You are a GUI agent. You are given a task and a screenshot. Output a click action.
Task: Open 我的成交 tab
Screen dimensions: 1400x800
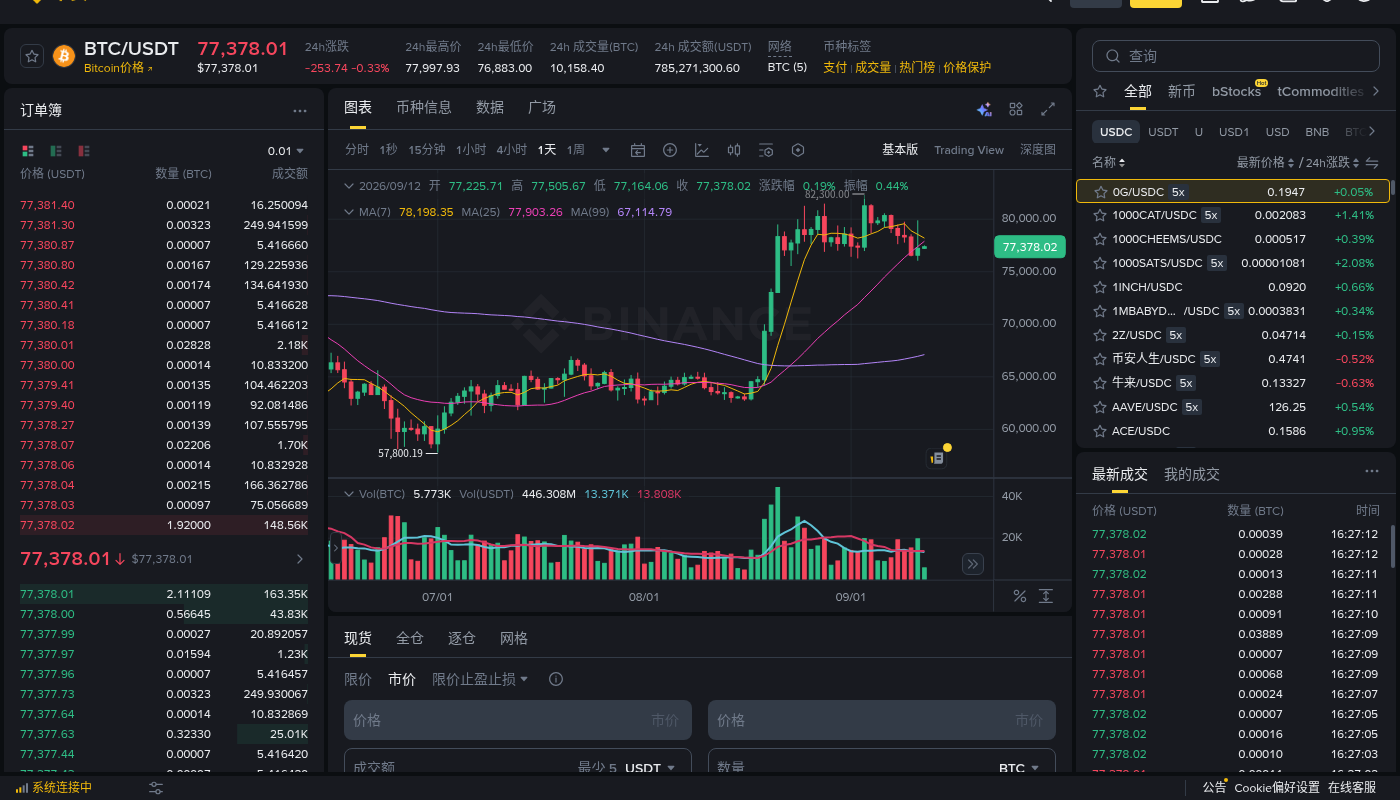click(x=1192, y=474)
